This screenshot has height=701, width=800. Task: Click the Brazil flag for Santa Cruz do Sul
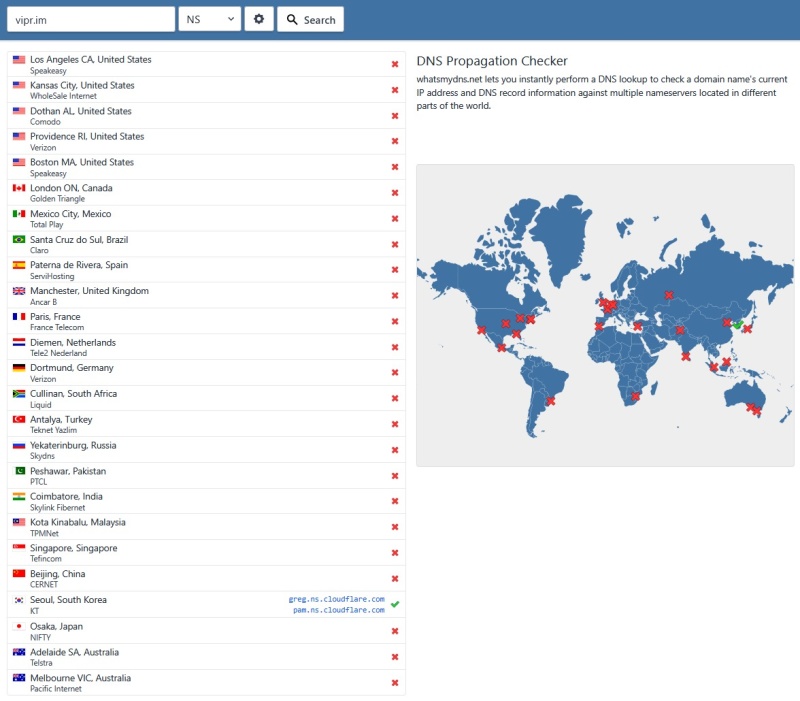pyautogui.click(x=19, y=239)
